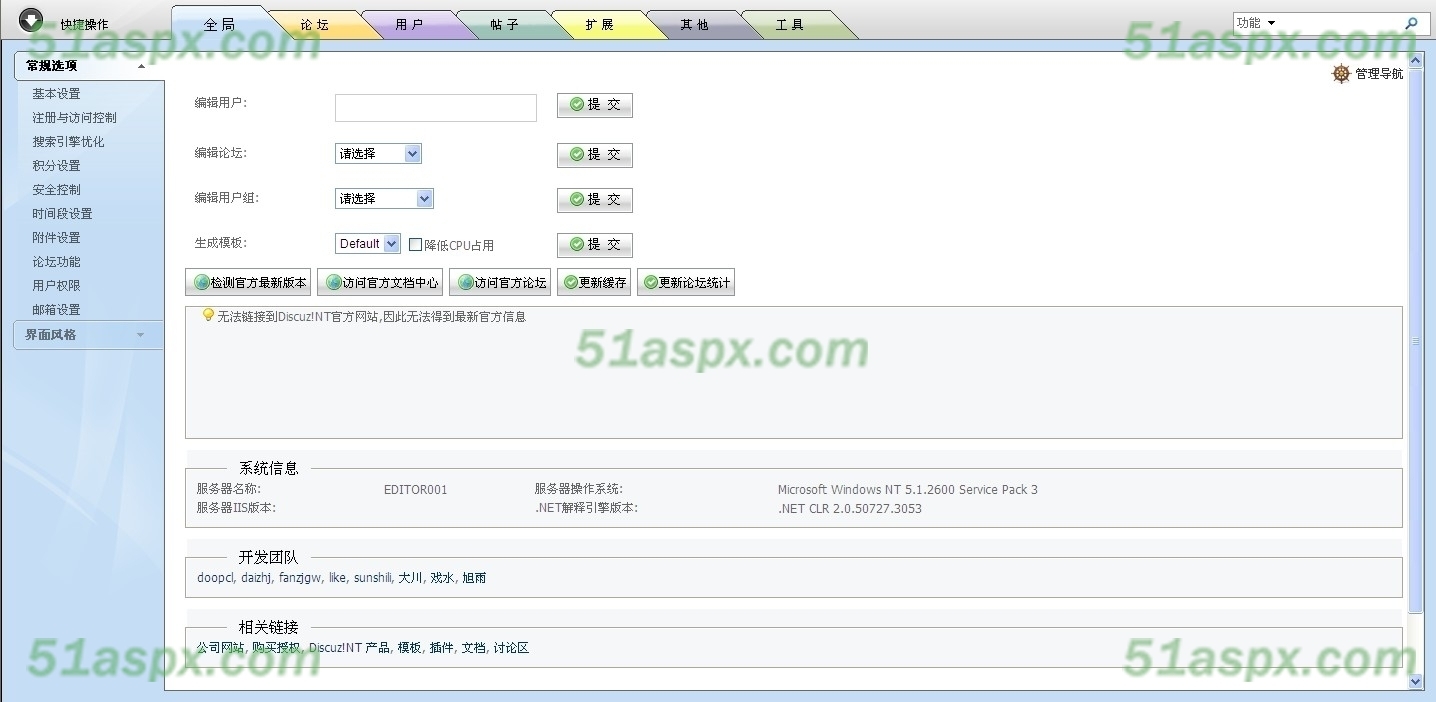This screenshot has height=702, width=1436.
Task: Click server name value EDITOR001
Action: pos(416,490)
